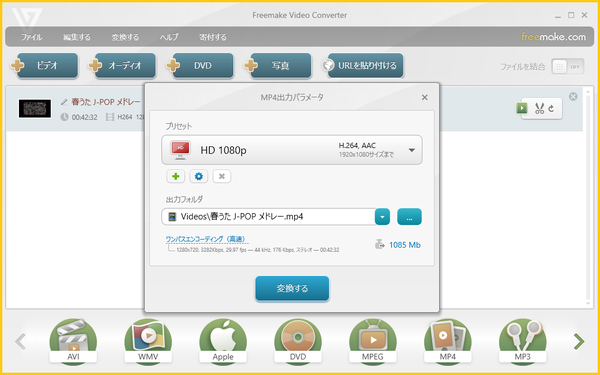This screenshot has height=375, width=600.
Task: Close the MP4 output parameters dialog
Action: click(424, 98)
